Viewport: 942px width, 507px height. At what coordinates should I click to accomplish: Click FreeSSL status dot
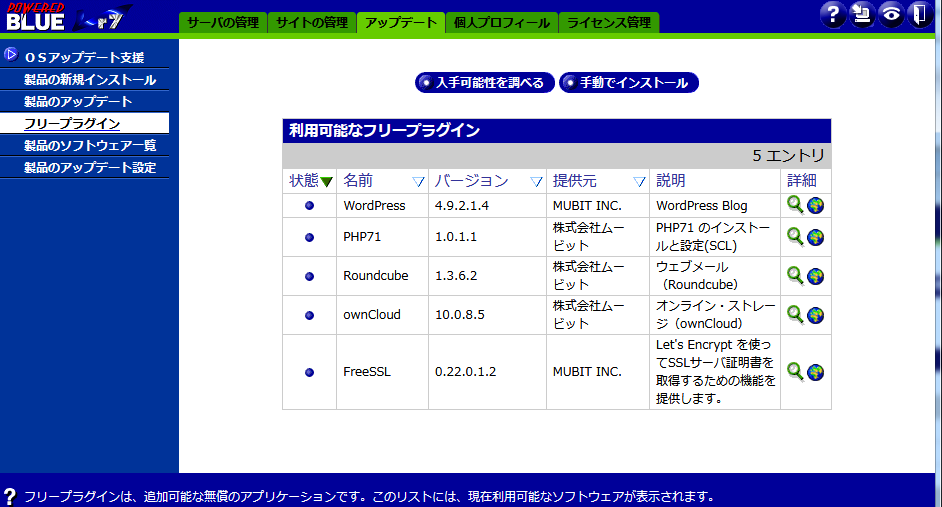click(x=309, y=372)
